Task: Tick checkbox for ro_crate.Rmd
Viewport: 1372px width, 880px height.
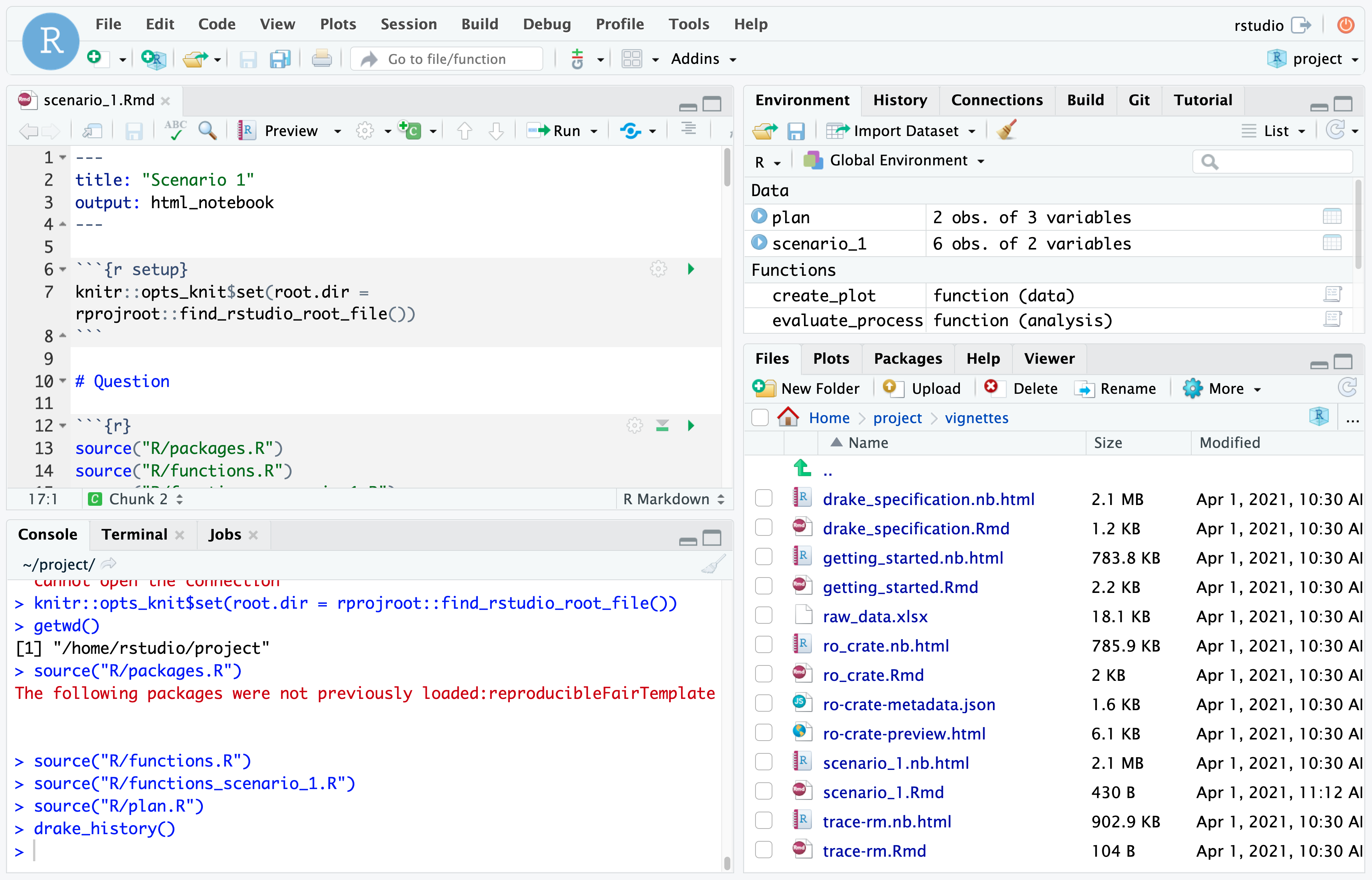Action: click(x=764, y=674)
